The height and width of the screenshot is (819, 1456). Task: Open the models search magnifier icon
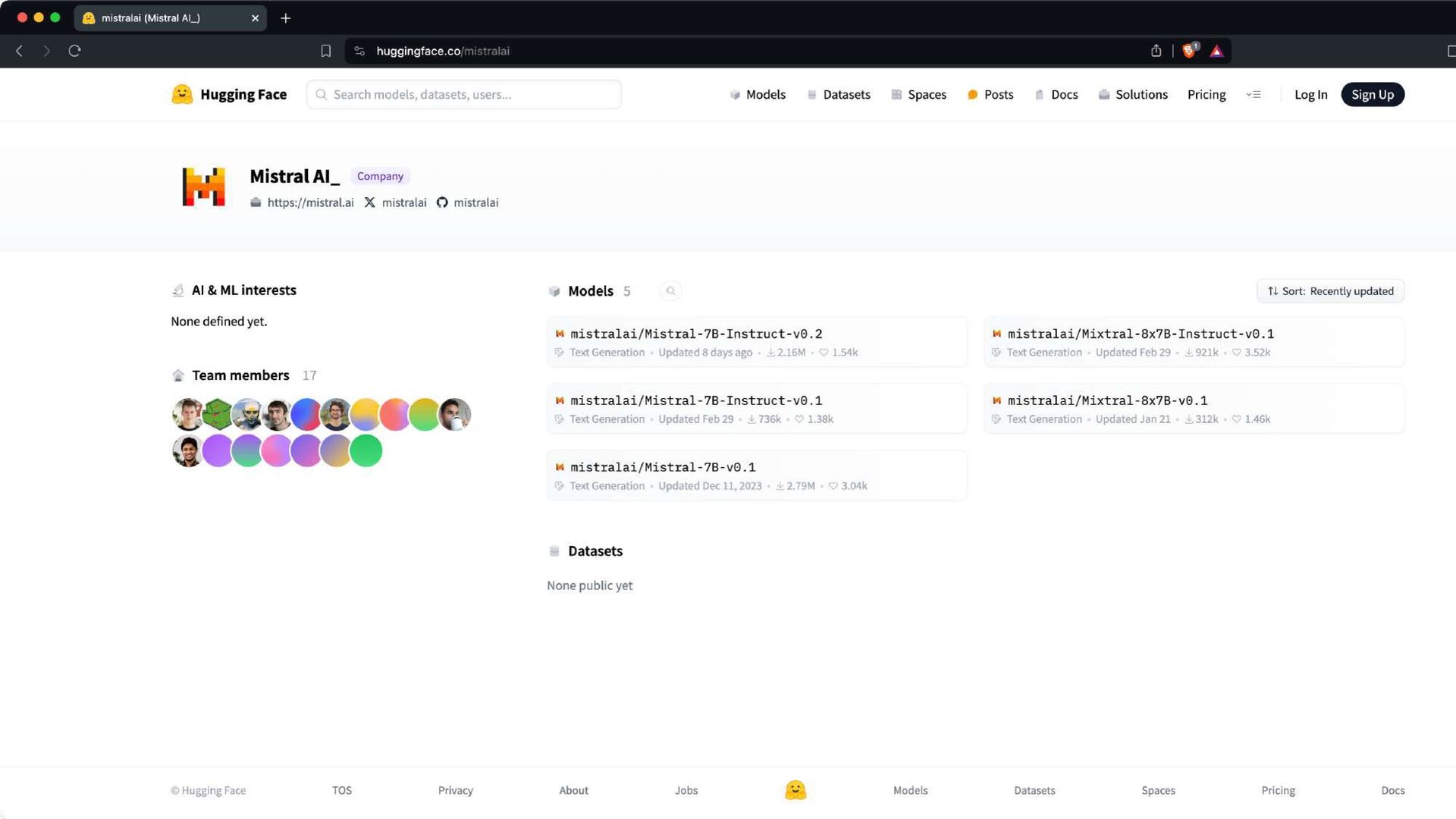click(x=670, y=291)
